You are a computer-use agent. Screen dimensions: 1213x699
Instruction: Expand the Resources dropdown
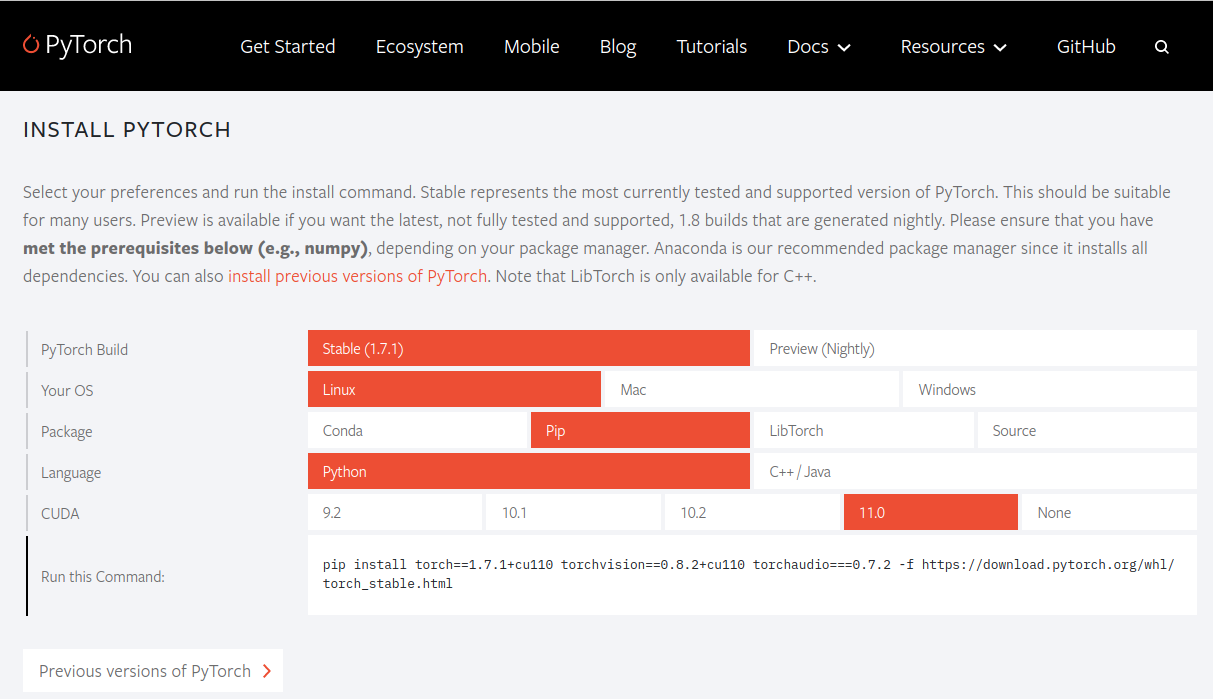point(953,46)
